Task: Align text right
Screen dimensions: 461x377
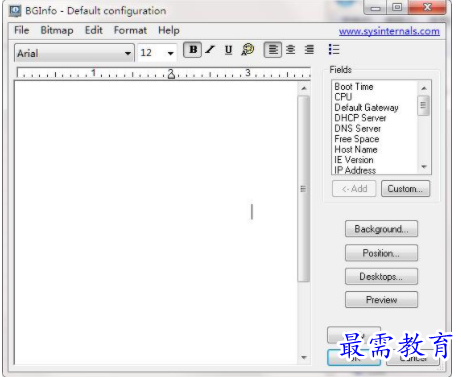Action: click(x=309, y=50)
